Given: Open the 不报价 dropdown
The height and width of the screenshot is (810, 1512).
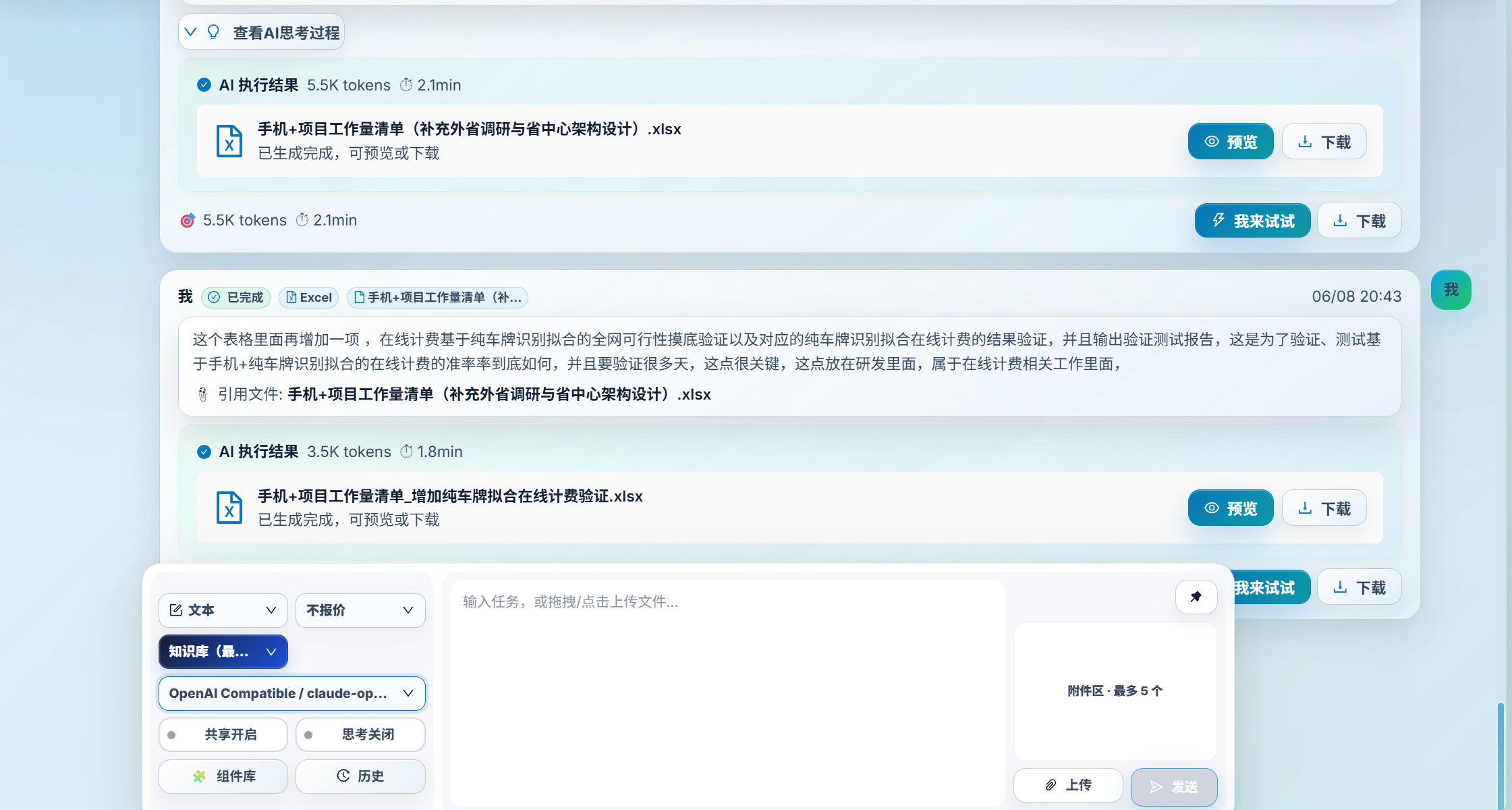Looking at the screenshot, I should point(360,610).
